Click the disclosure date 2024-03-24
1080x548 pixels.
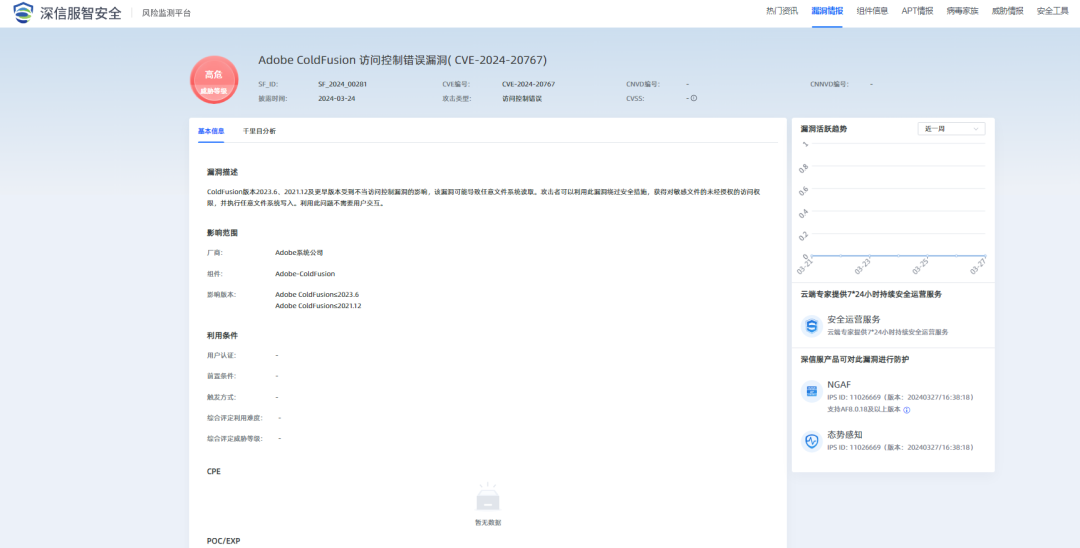pyautogui.click(x=337, y=98)
